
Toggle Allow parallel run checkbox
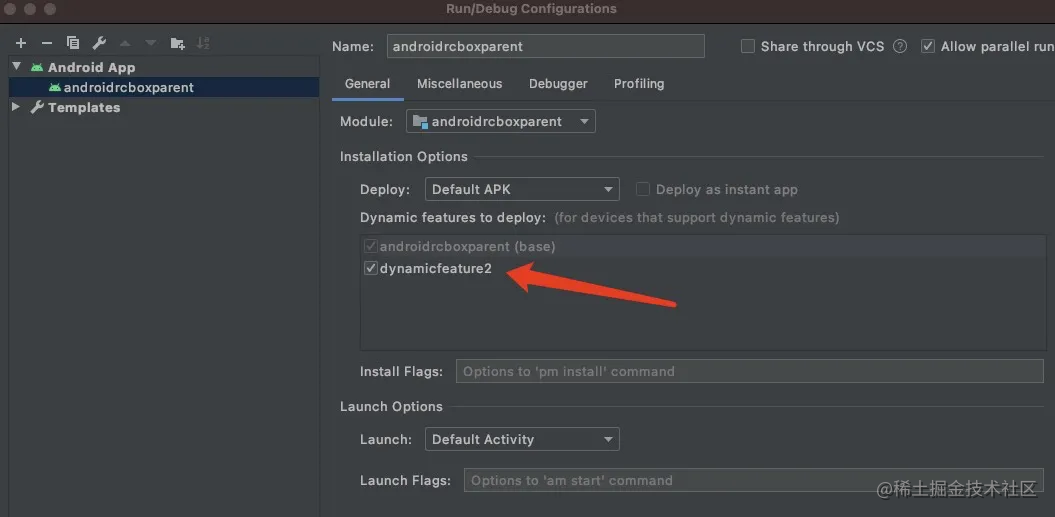coord(928,46)
